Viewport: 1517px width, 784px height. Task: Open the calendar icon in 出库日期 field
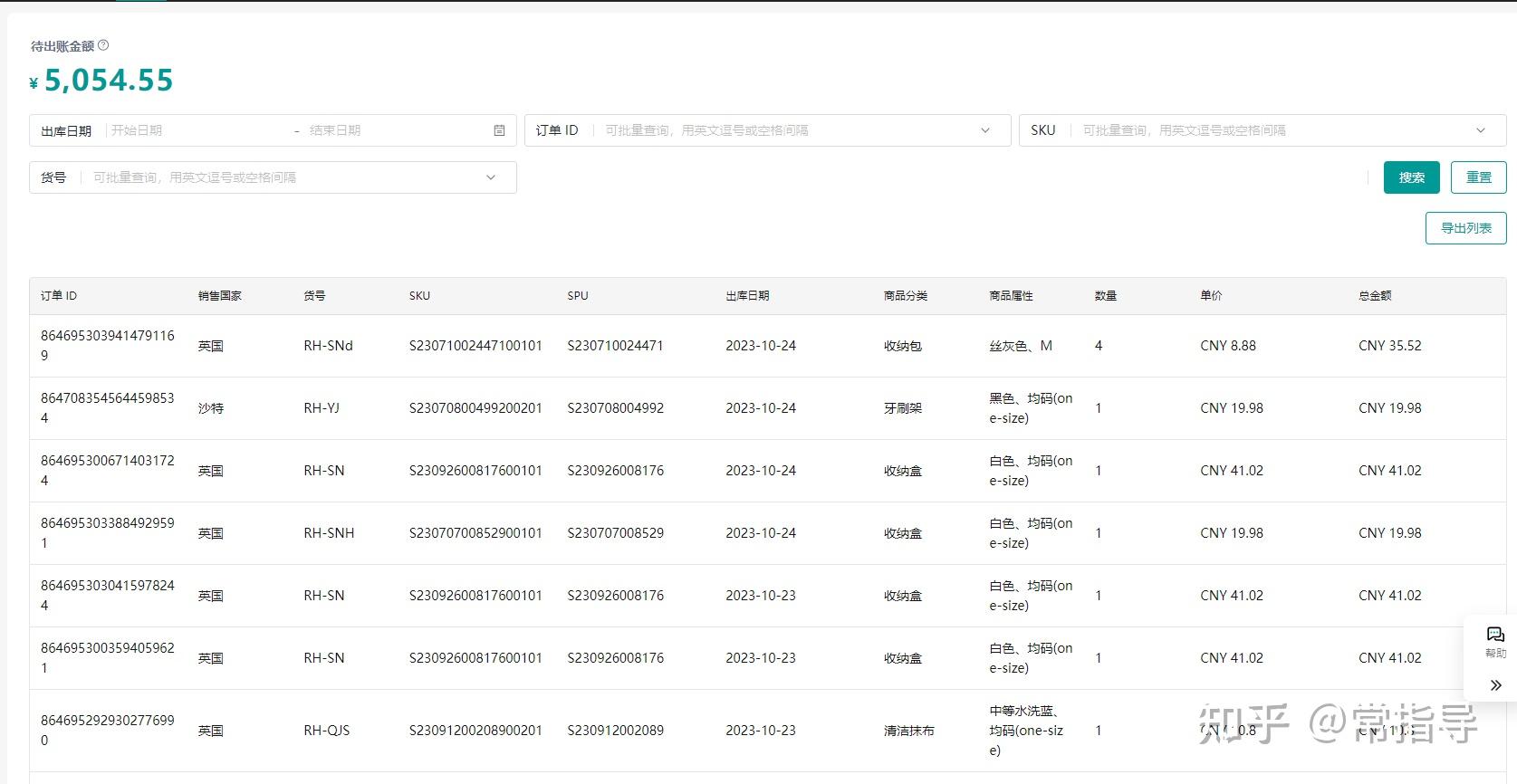point(499,130)
